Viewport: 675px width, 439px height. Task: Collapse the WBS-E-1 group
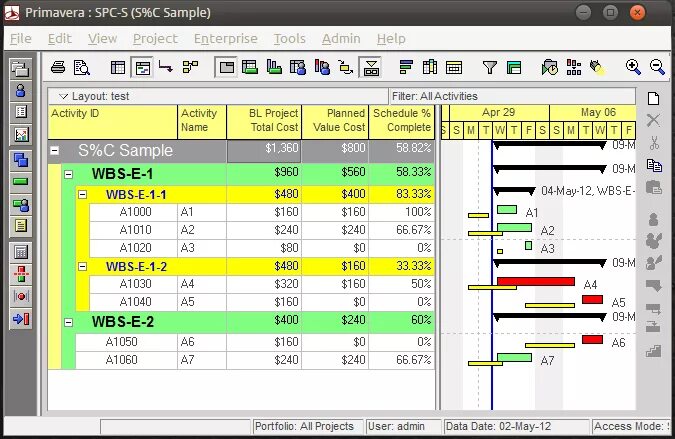point(68,174)
